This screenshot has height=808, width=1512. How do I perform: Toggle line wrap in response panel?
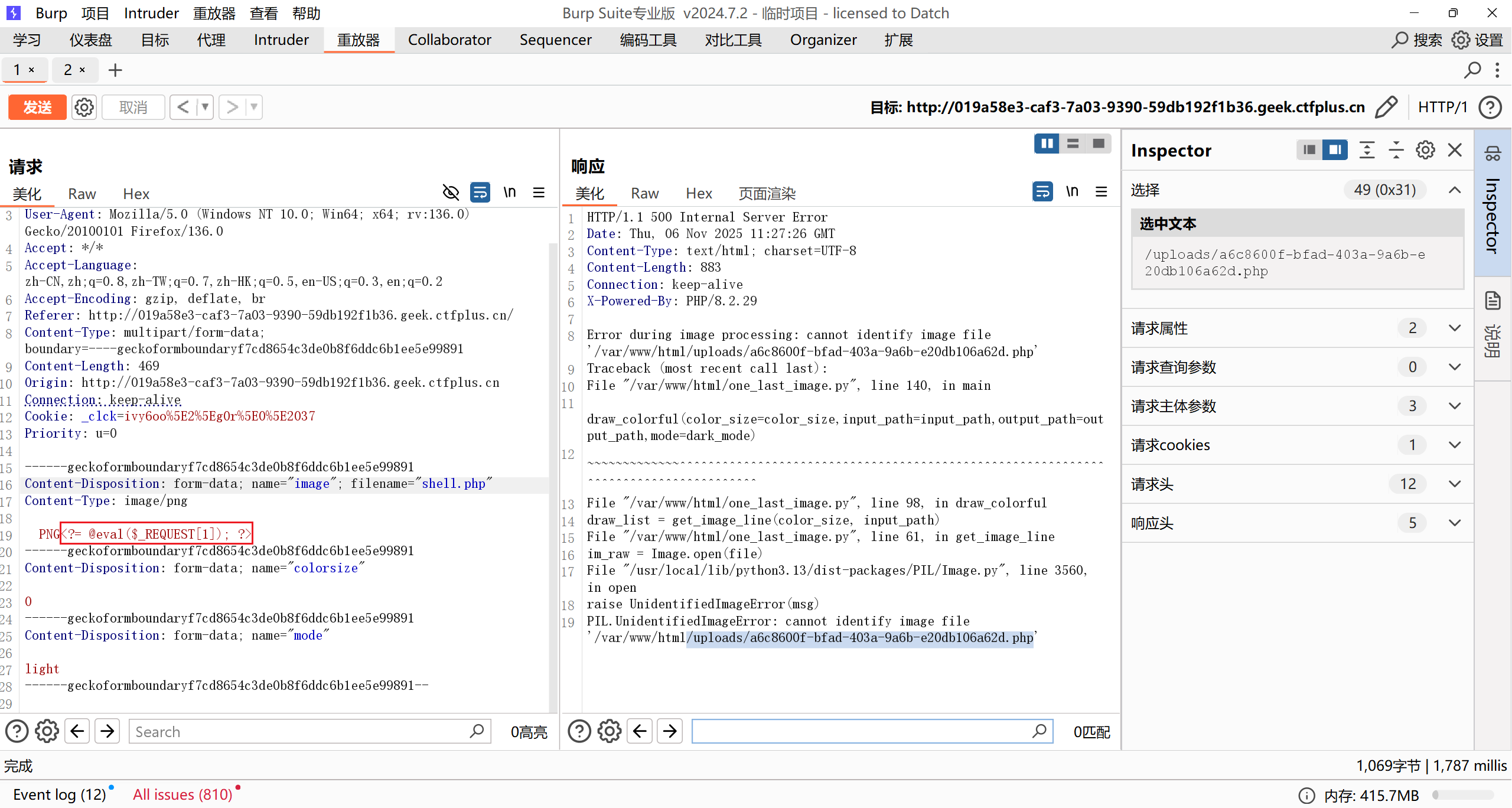[x=1042, y=192]
